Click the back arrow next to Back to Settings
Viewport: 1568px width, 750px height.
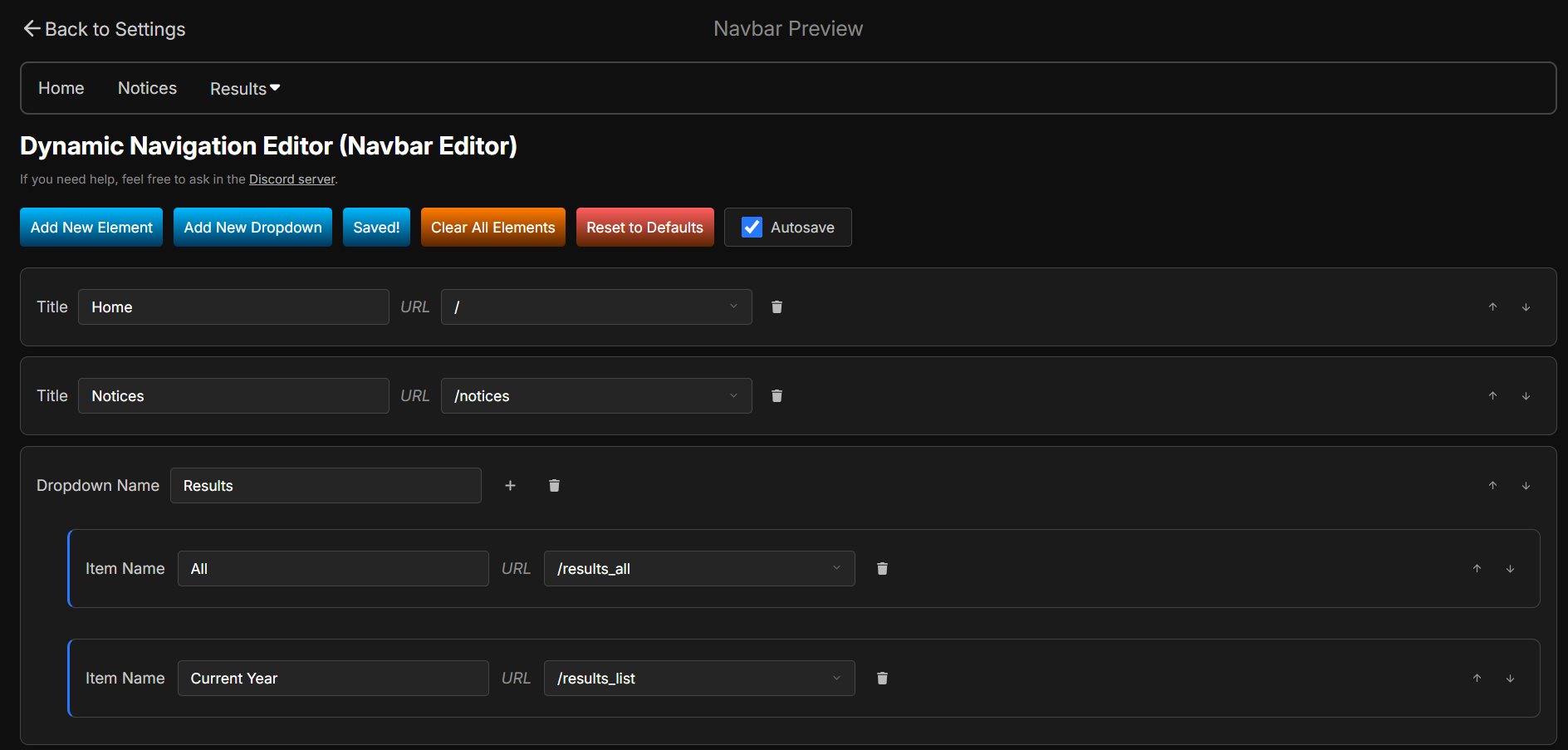(31, 27)
